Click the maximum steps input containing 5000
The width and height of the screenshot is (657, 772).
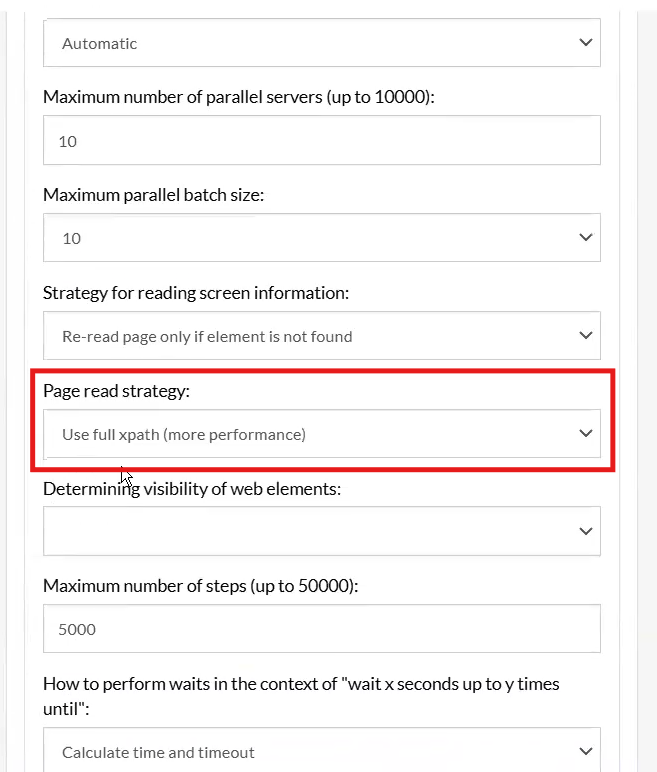[321, 629]
